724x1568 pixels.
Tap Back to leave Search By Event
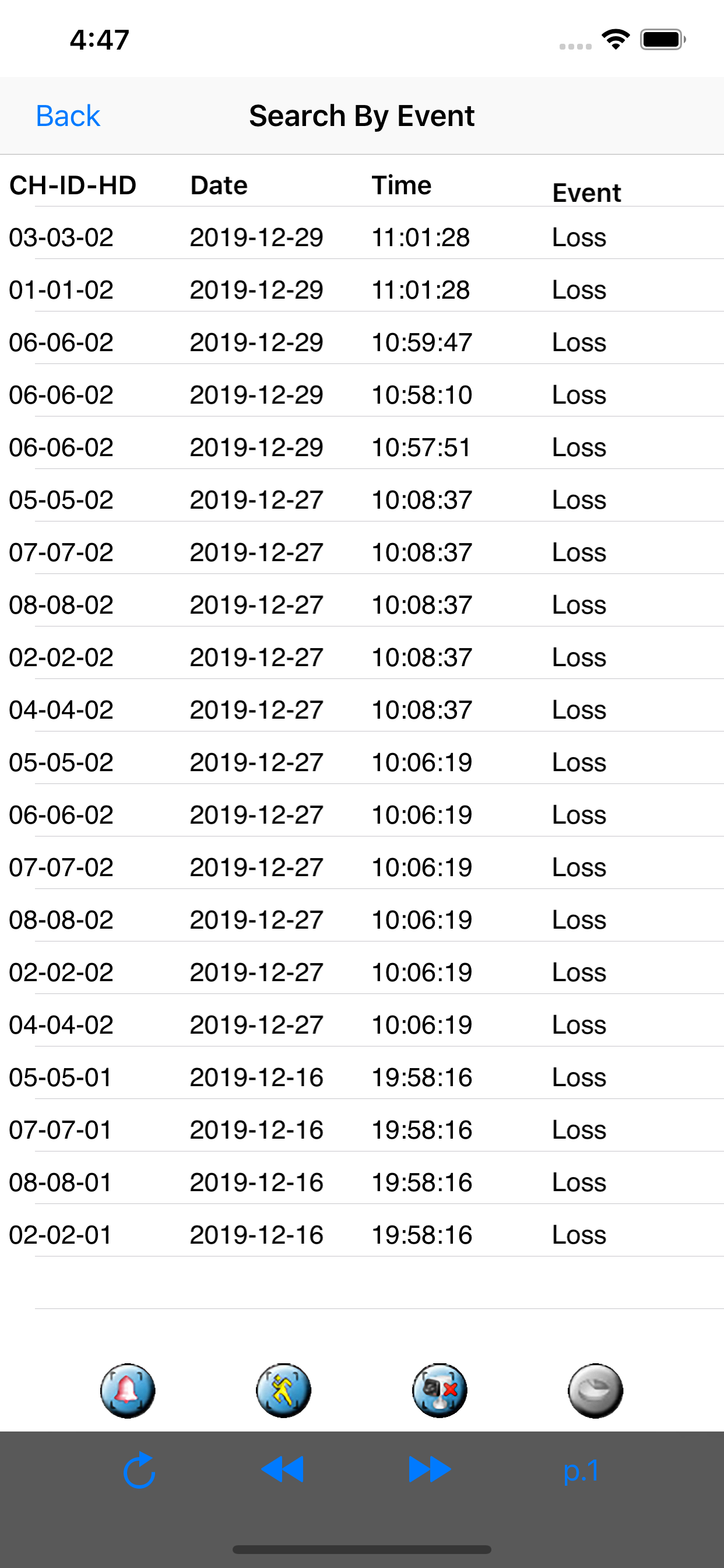coord(68,116)
